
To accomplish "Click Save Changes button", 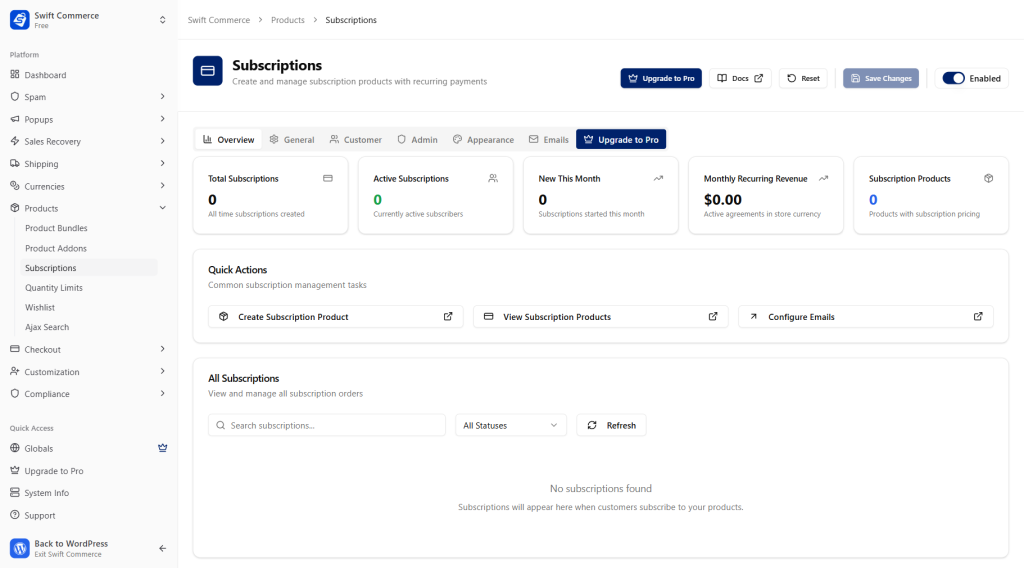I will click(881, 78).
